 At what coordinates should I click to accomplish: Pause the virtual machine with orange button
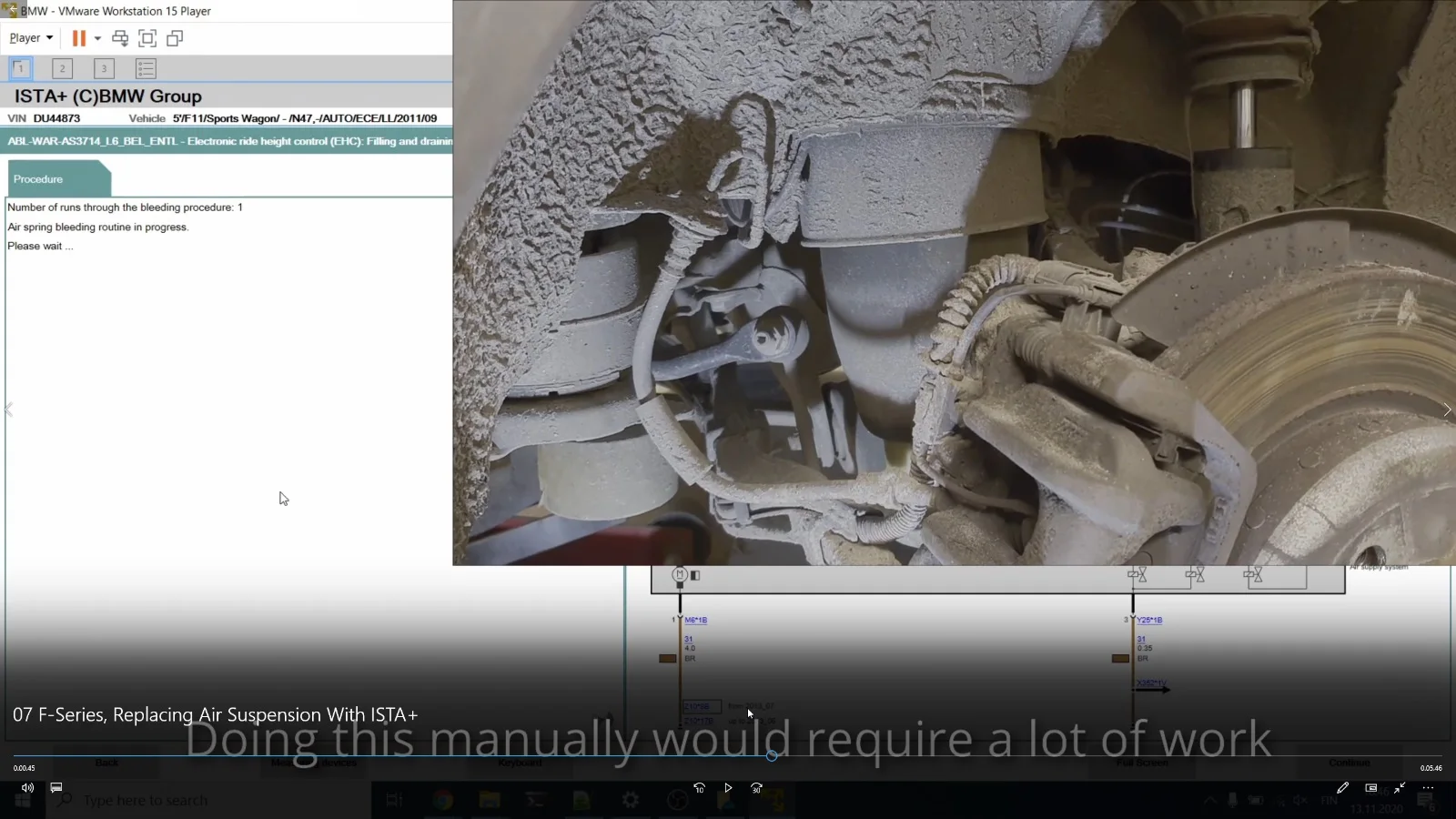[79, 38]
